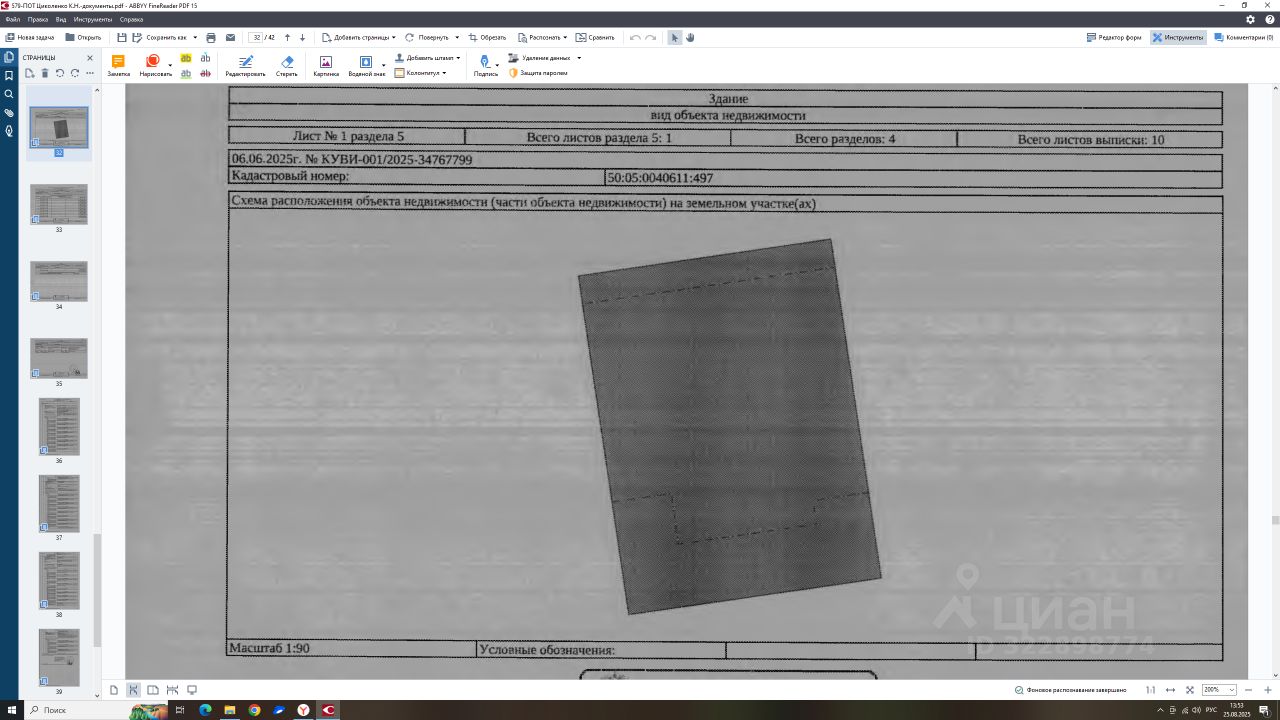
Task: Select the arrow pointer tool
Action: (675, 37)
